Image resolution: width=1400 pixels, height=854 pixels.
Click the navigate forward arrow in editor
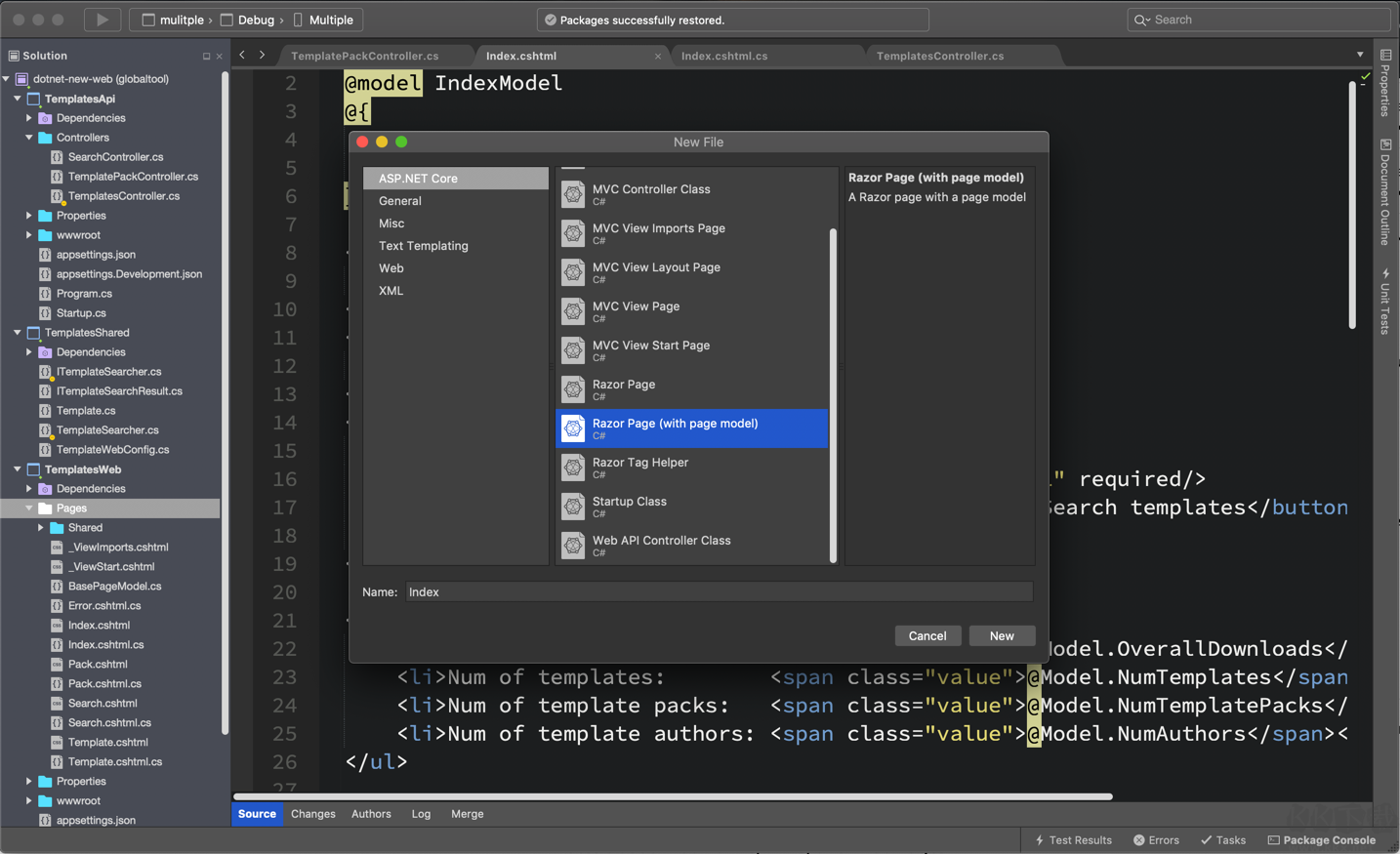point(262,56)
